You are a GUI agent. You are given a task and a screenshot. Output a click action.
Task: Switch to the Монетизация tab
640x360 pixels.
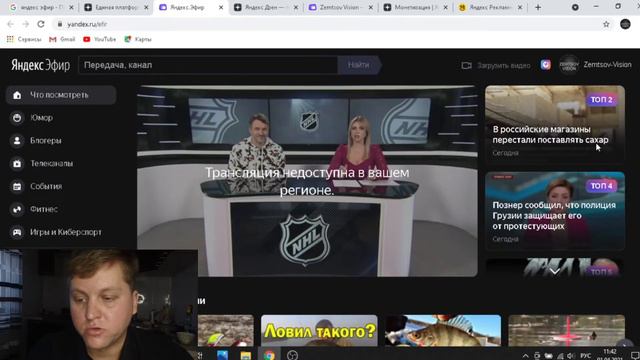(416, 7)
